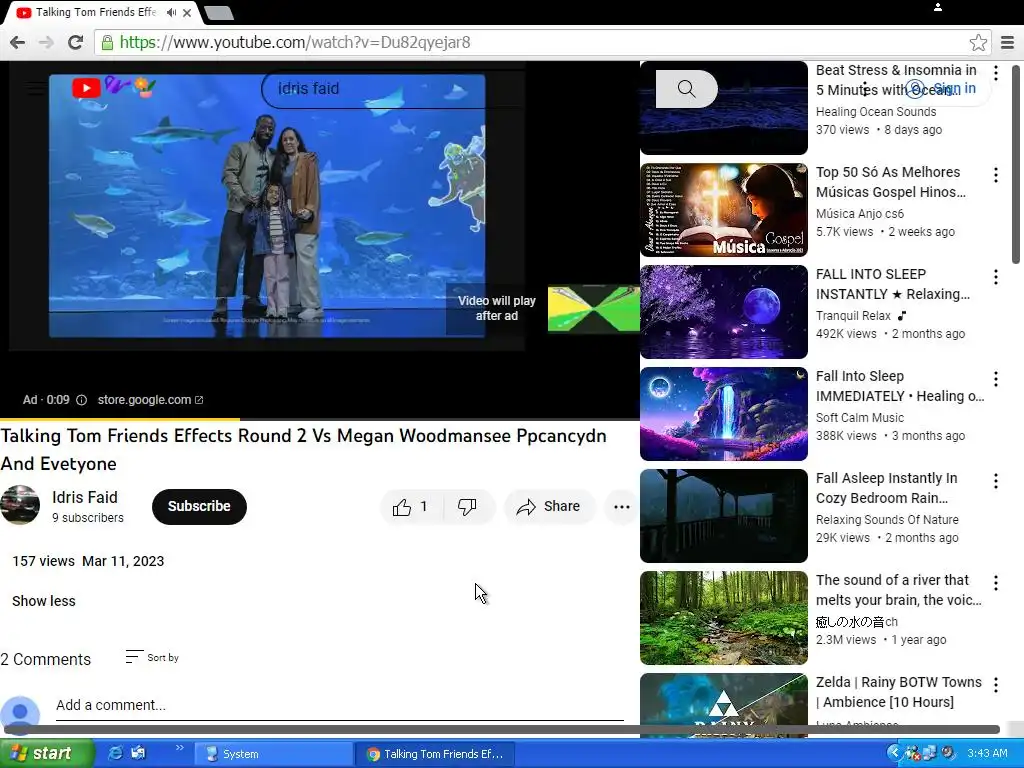Image resolution: width=1024 pixels, height=768 pixels.
Task: Open the Sort by comments dropdown
Action: tap(152, 658)
